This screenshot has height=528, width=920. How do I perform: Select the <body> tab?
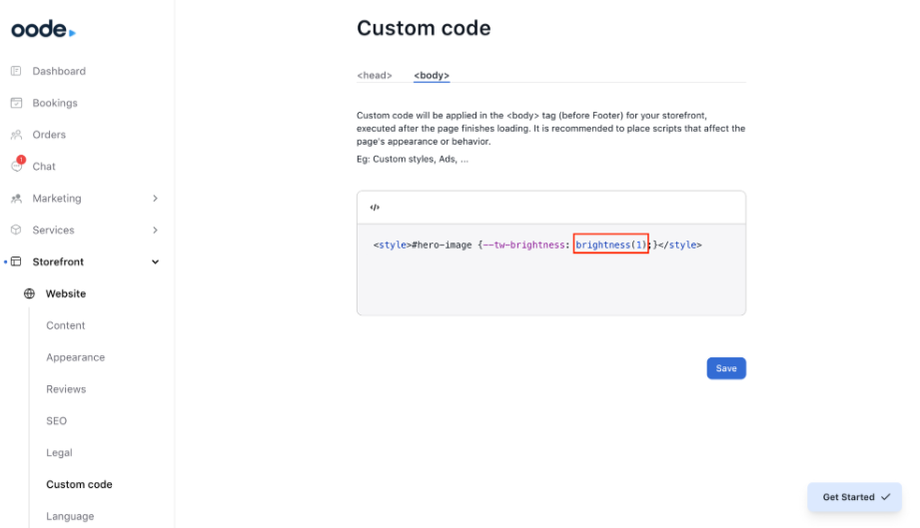(432, 76)
